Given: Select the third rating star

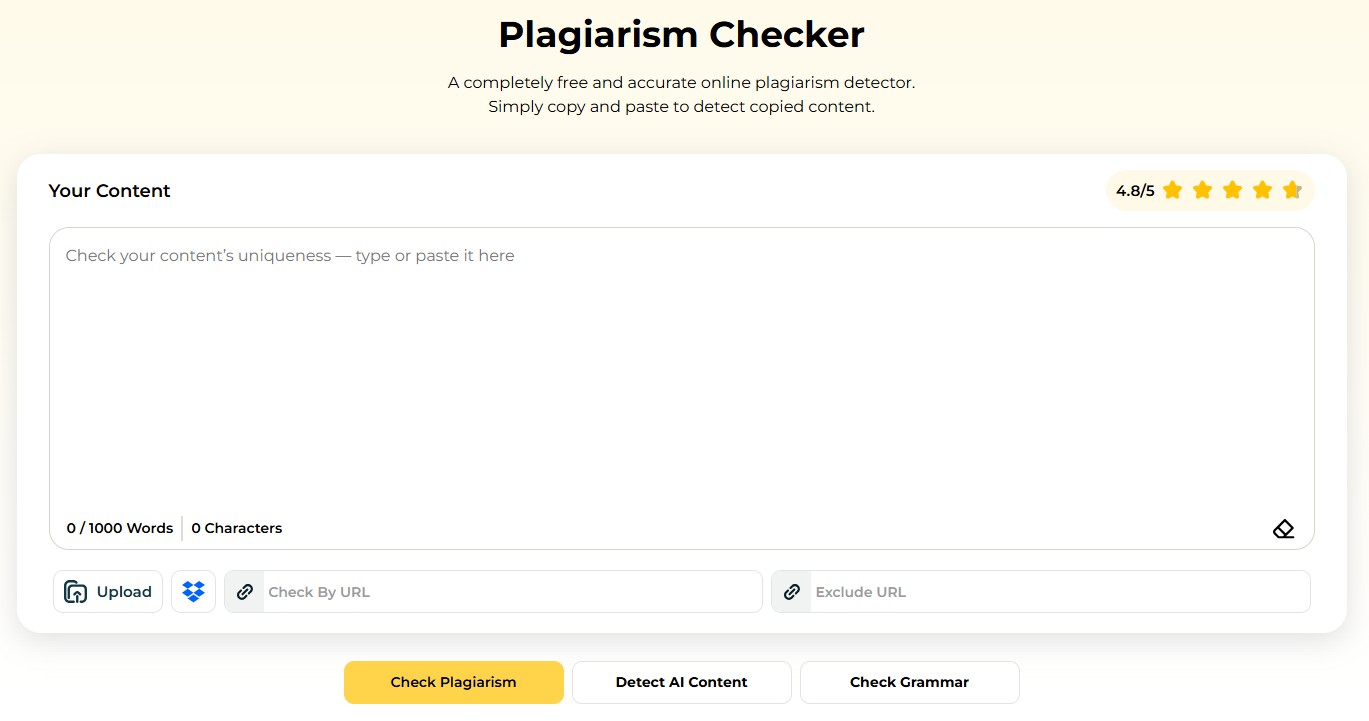Looking at the screenshot, I should coord(1232,190).
